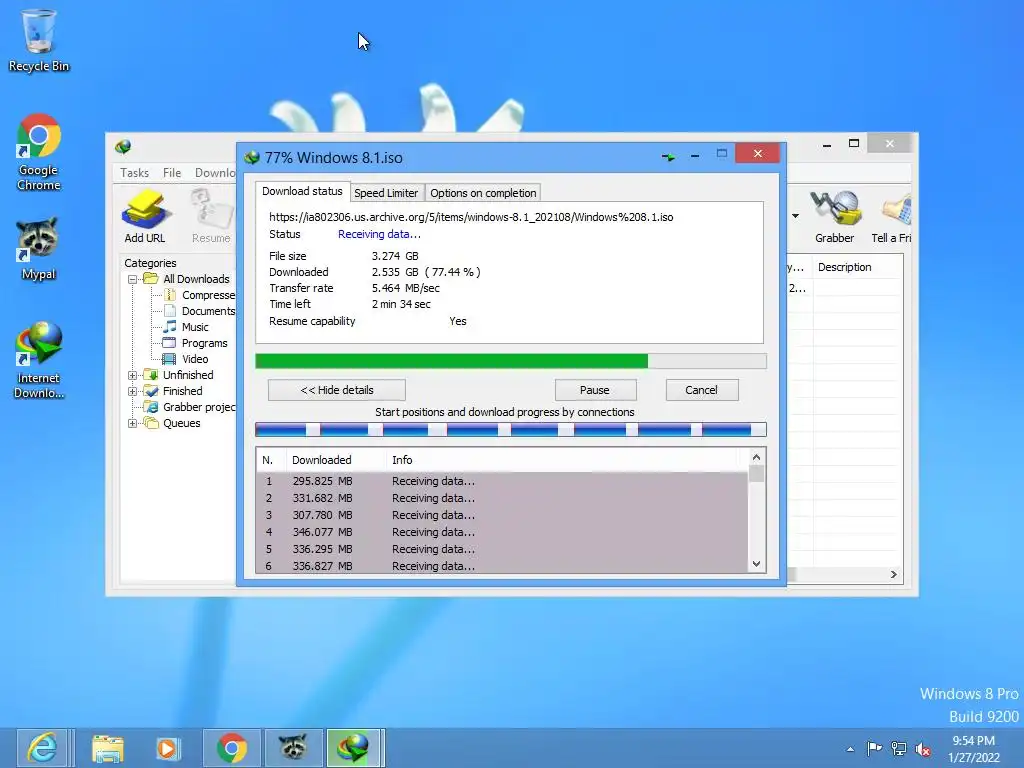Select connection row 4 with 346.077 MB

point(502,532)
